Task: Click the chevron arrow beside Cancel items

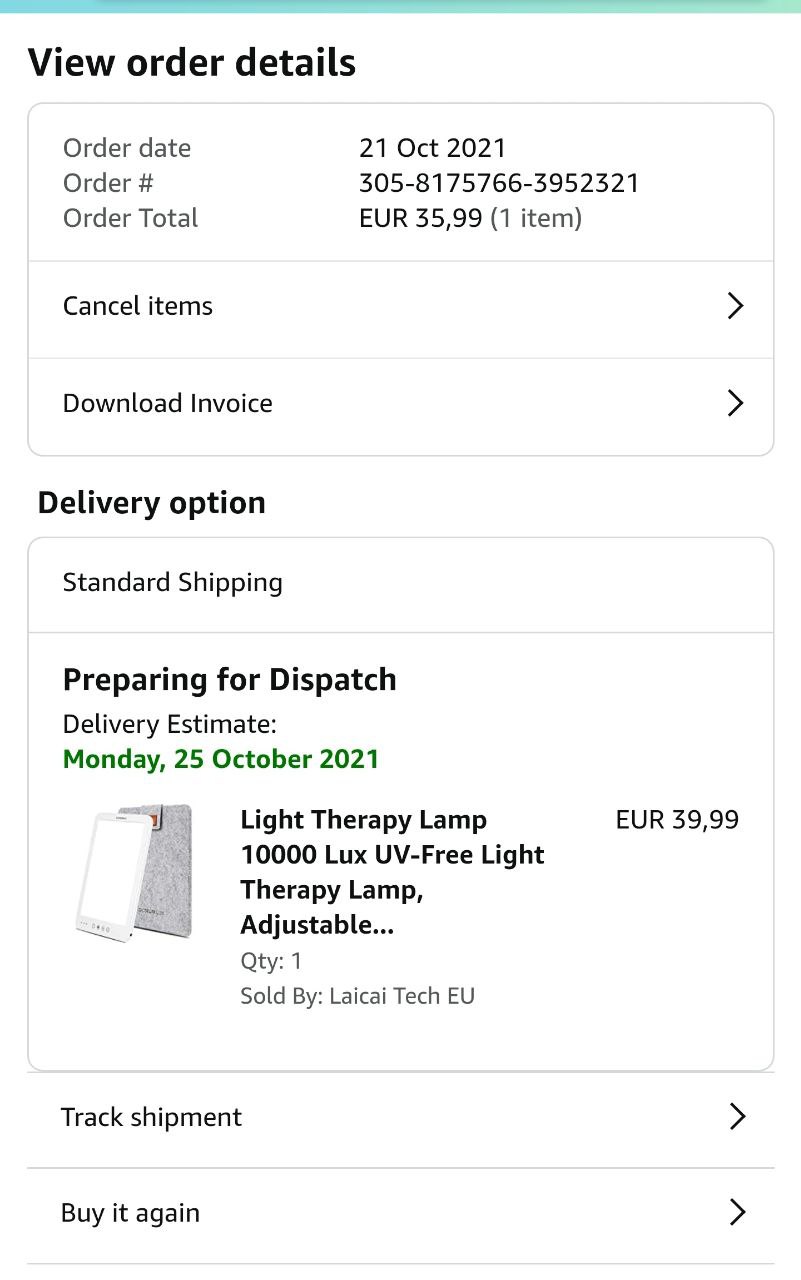Action: pos(735,306)
